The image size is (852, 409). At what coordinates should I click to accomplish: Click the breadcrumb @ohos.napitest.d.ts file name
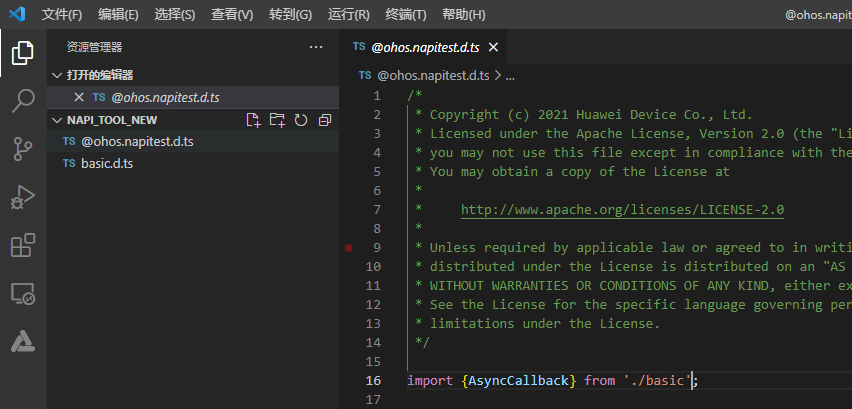point(432,75)
